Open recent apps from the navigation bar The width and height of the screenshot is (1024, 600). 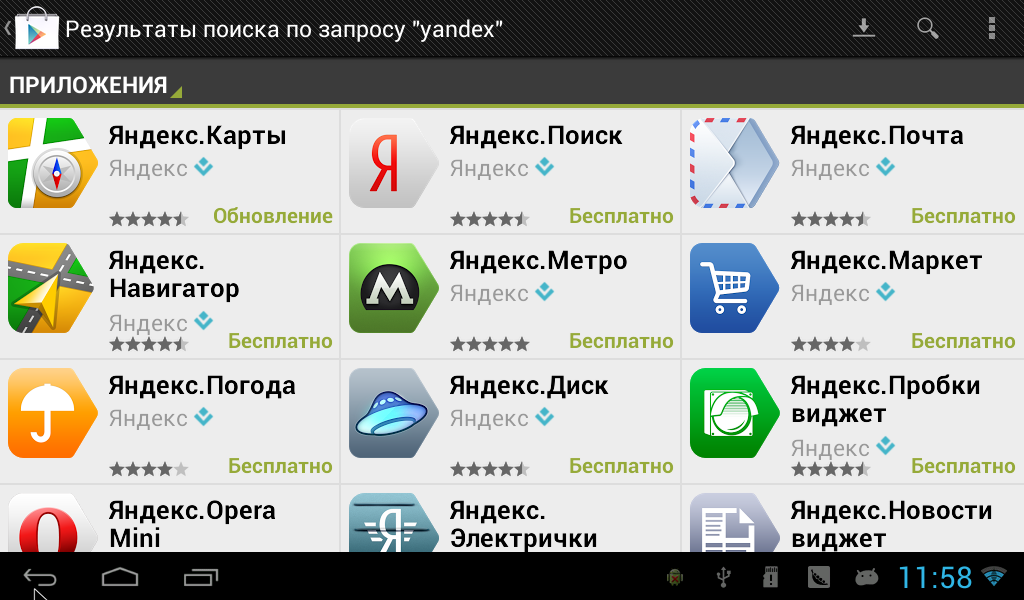[200, 577]
